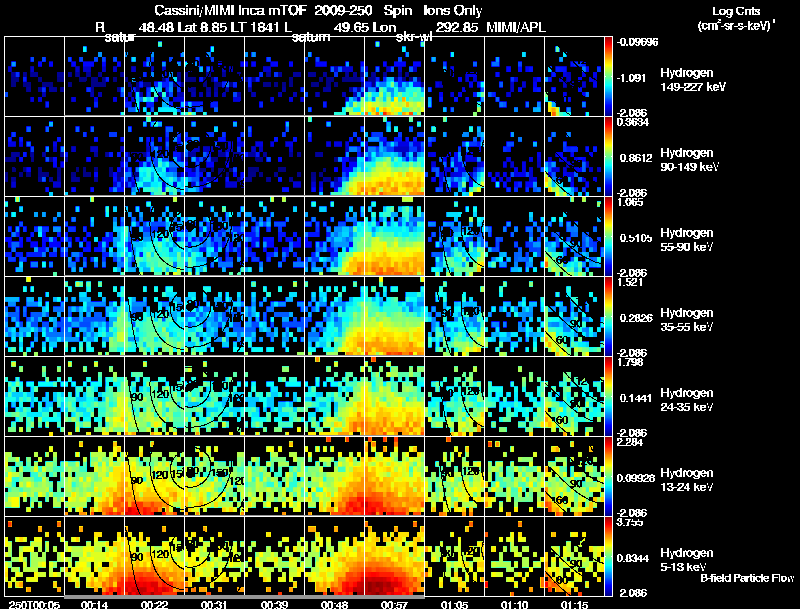Screen dimensions: 800x609
Task: Click 'Ions Only' in the title
Action: coord(453,10)
